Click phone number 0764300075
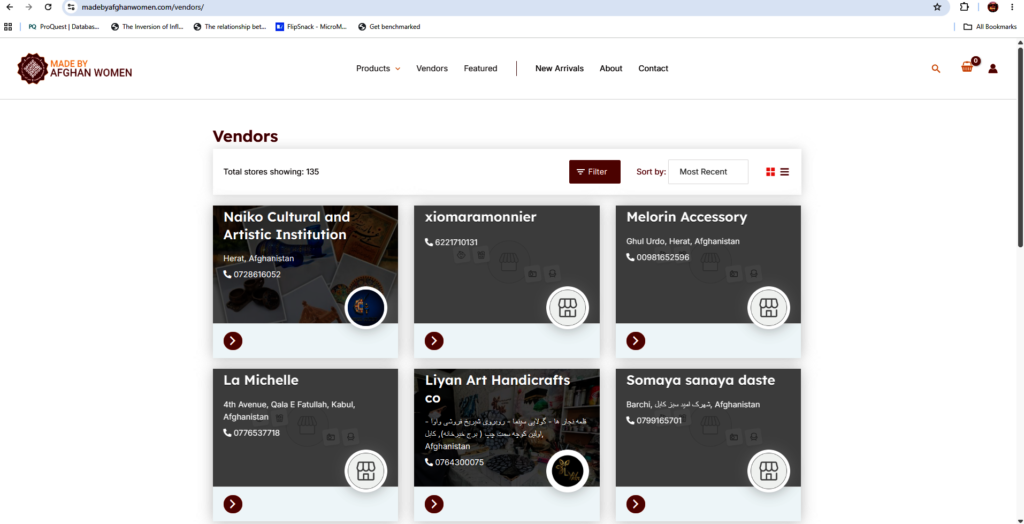This screenshot has height=524, width=1024. [459, 463]
